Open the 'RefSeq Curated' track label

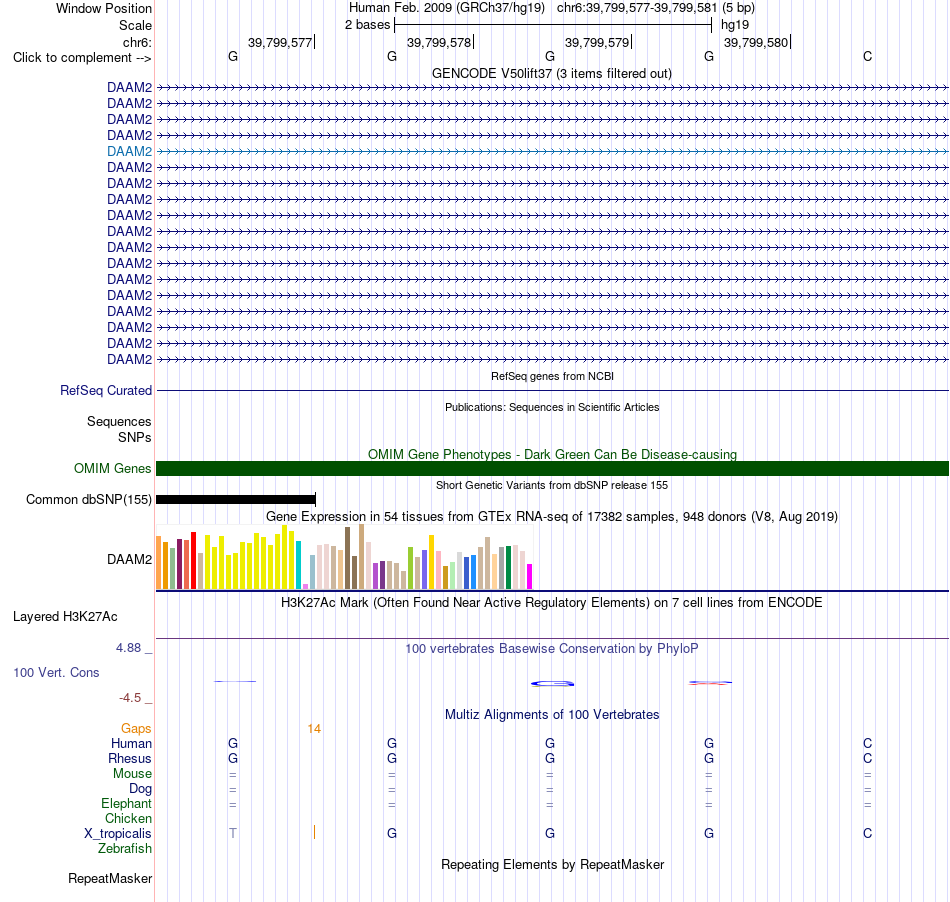[105, 390]
